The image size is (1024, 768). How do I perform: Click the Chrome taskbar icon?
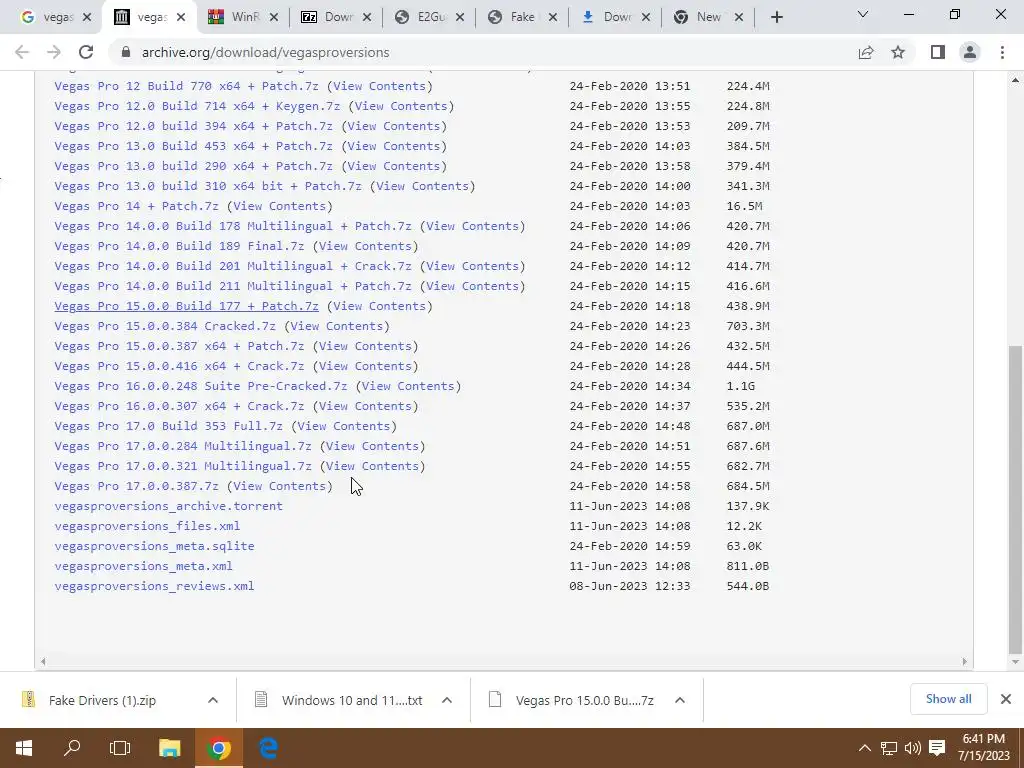click(219, 748)
